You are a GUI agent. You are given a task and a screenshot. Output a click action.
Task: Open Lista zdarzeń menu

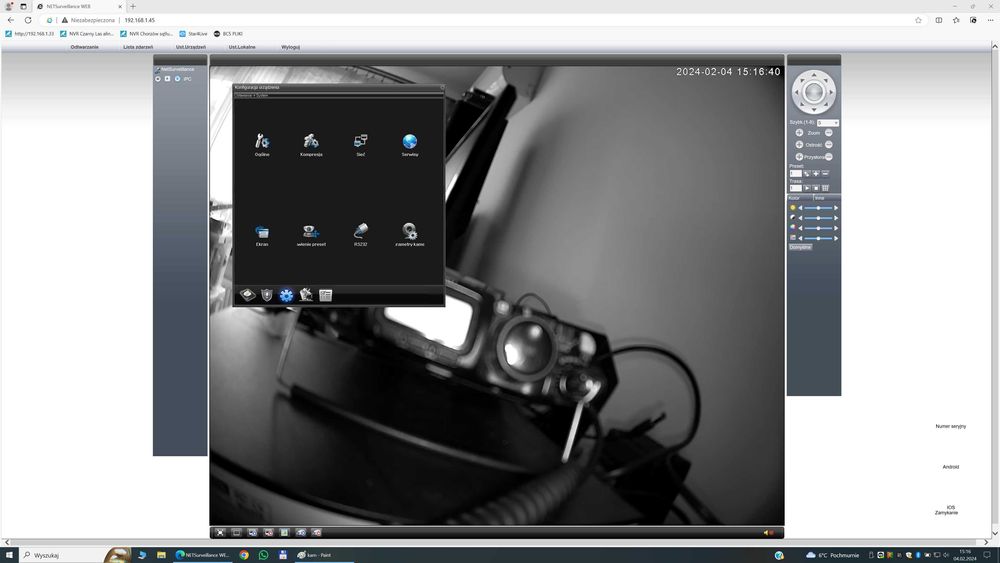coord(138,47)
